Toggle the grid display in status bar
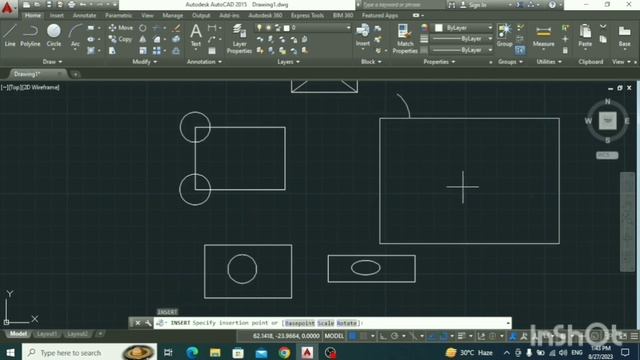The height and width of the screenshot is (360, 640). point(353,336)
